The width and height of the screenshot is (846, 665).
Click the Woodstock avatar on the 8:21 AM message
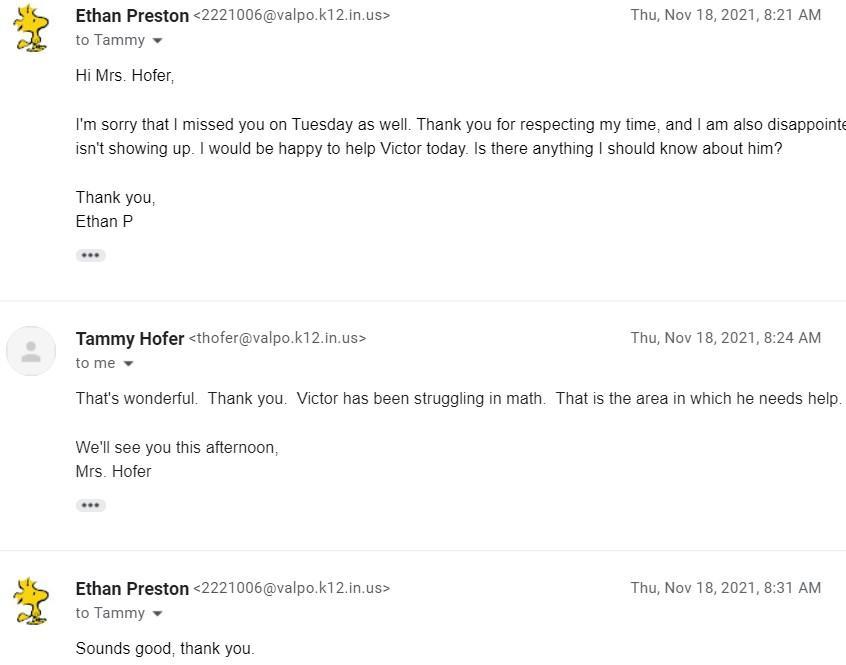click(32, 27)
